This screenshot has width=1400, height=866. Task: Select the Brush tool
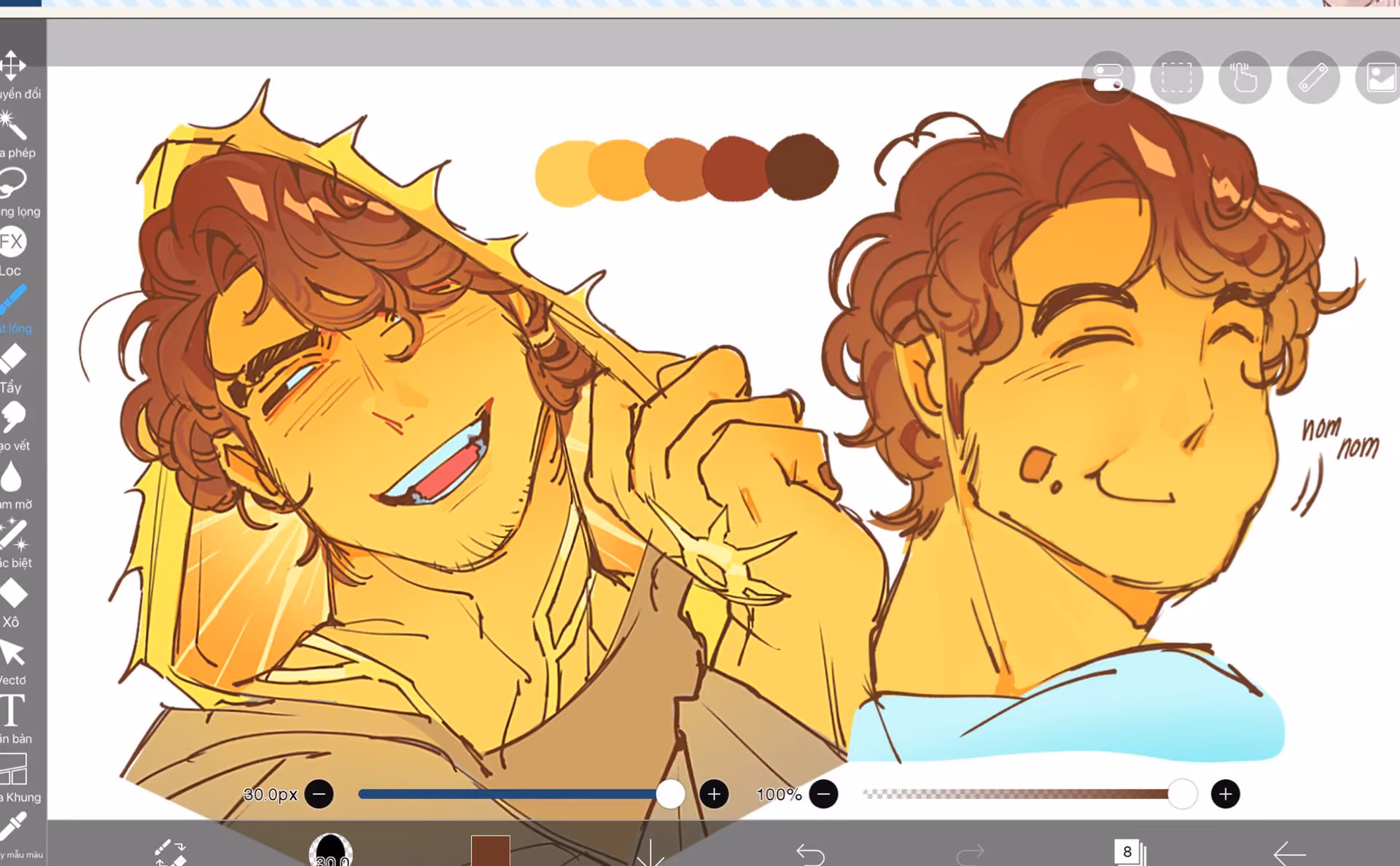(12, 300)
